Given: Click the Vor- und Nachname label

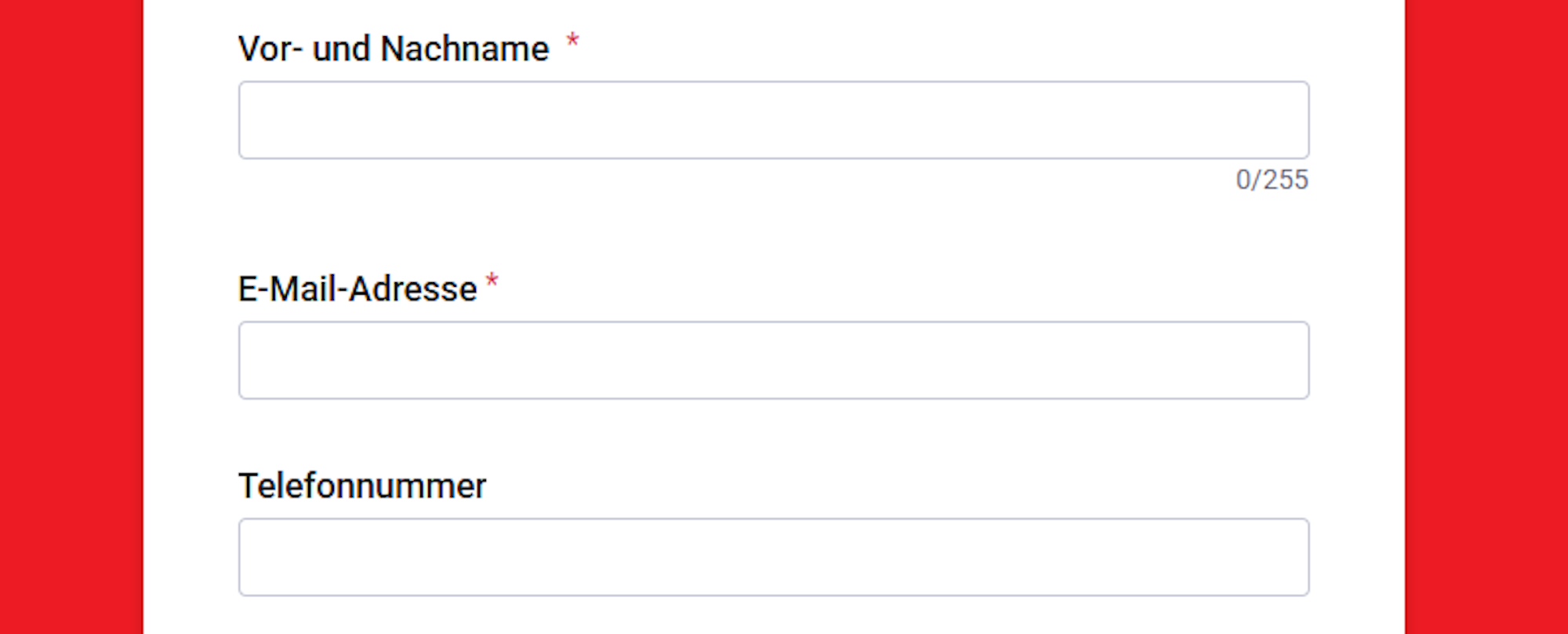Looking at the screenshot, I should 394,49.
